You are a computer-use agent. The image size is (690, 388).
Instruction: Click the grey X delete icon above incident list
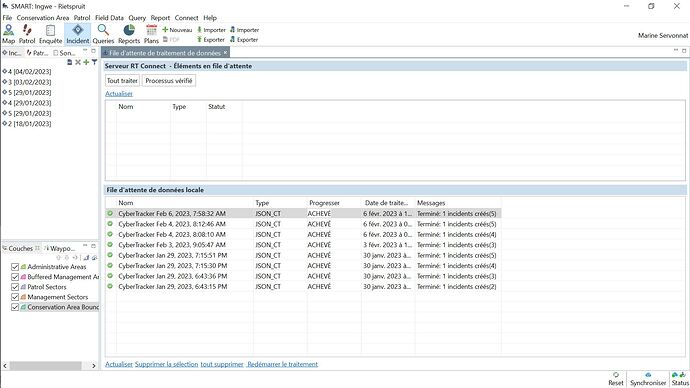point(78,62)
